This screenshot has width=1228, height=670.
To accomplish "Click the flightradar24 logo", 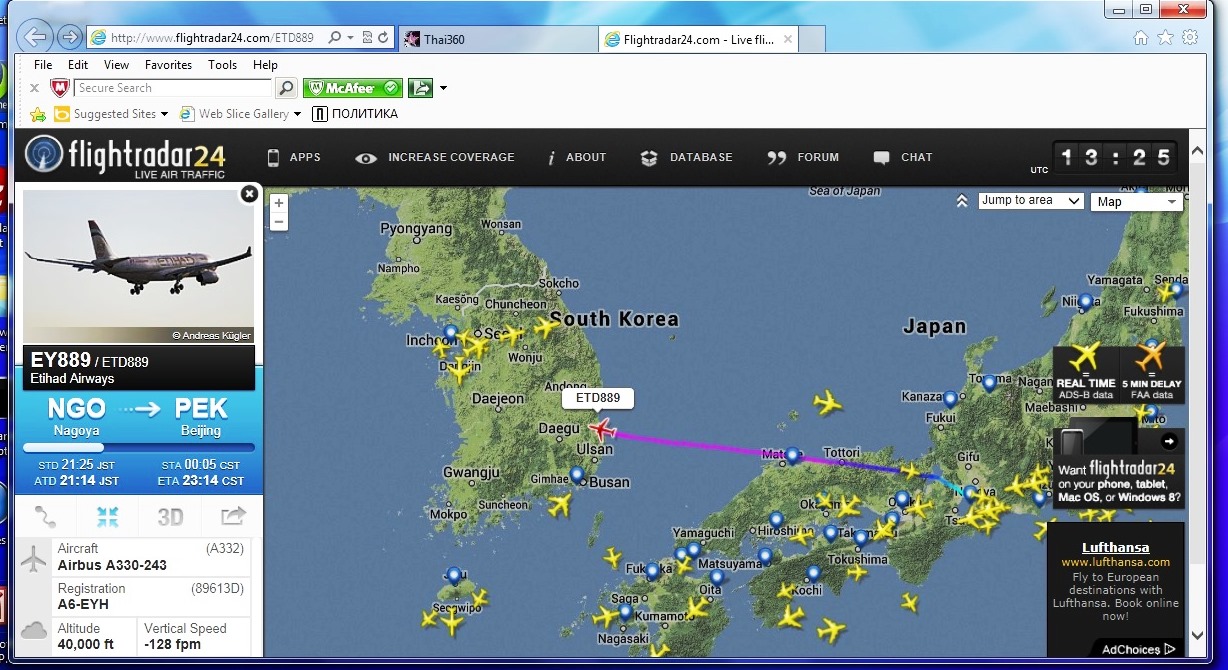I will click(125, 157).
